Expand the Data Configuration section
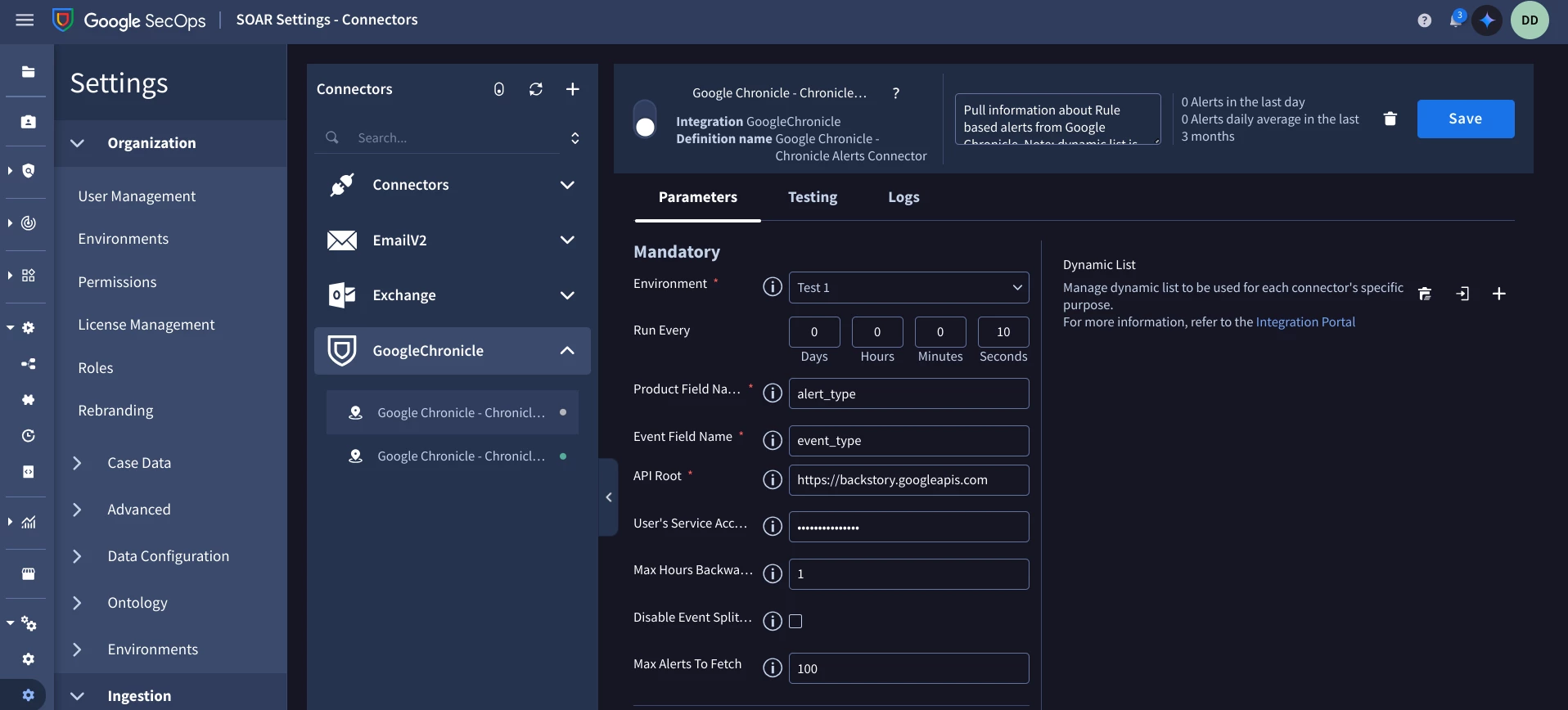Viewport: 1568px width, 710px height. pos(77,556)
